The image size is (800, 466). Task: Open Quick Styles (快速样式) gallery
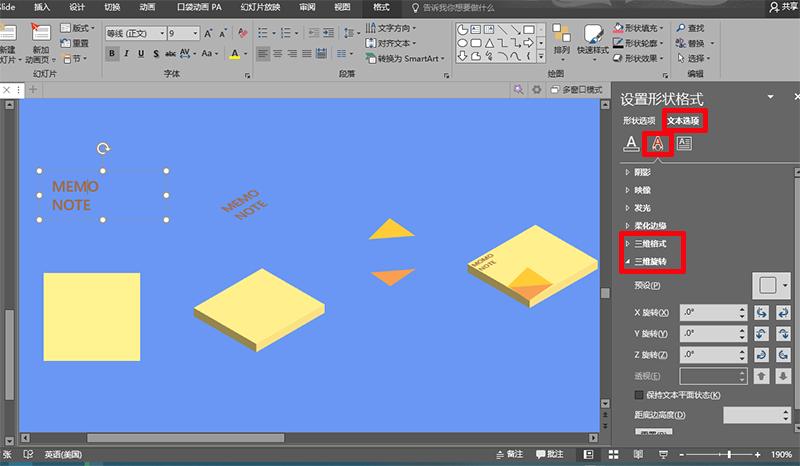593,42
